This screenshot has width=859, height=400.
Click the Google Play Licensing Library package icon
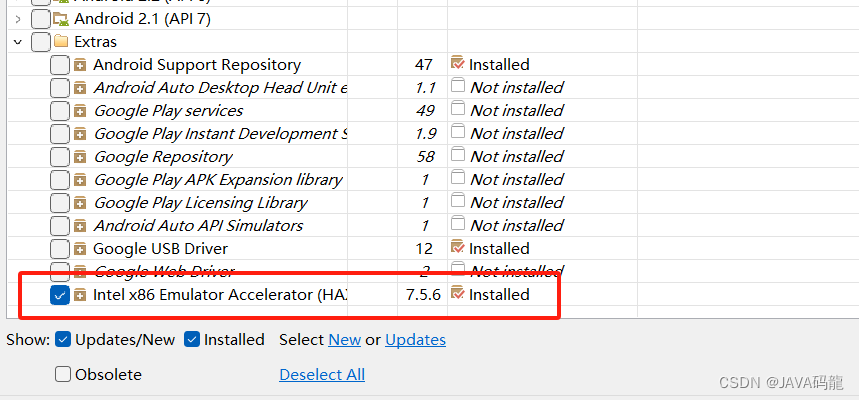[80, 203]
